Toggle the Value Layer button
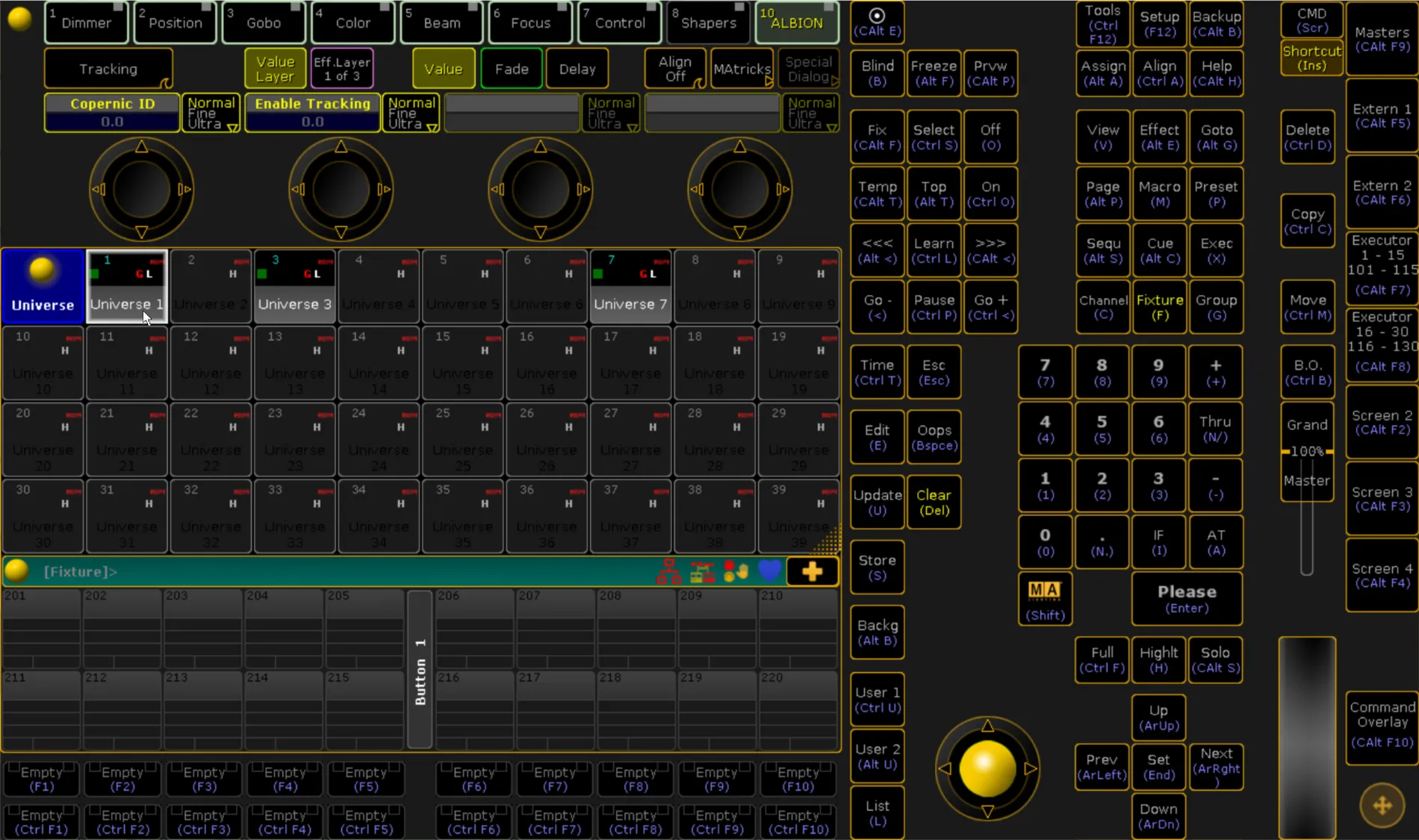Image resolution: width=1419 pixels, height=840 pixels. pos(275,69)
